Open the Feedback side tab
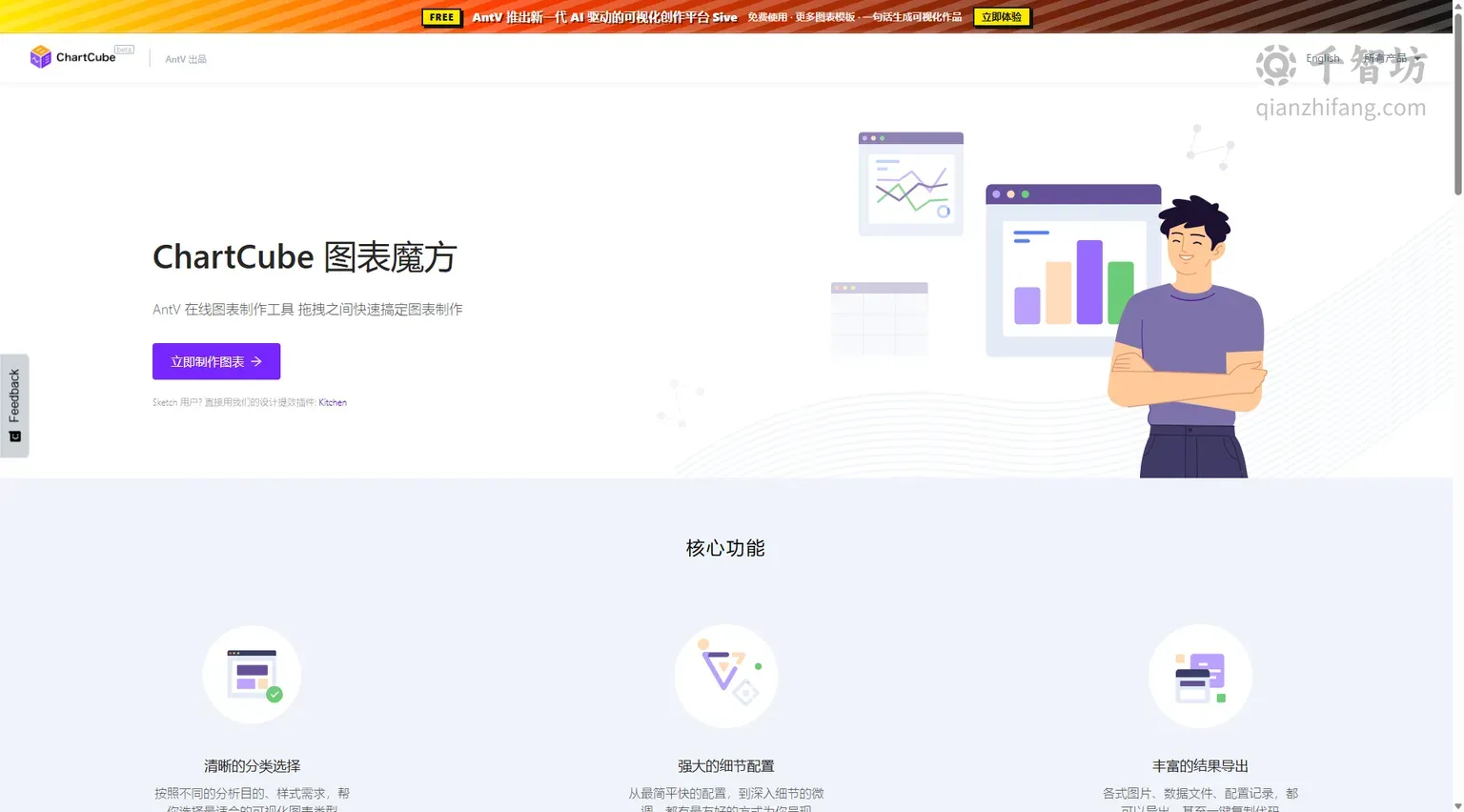Screen dimensions: 1464x812 (x=14, y=405)
